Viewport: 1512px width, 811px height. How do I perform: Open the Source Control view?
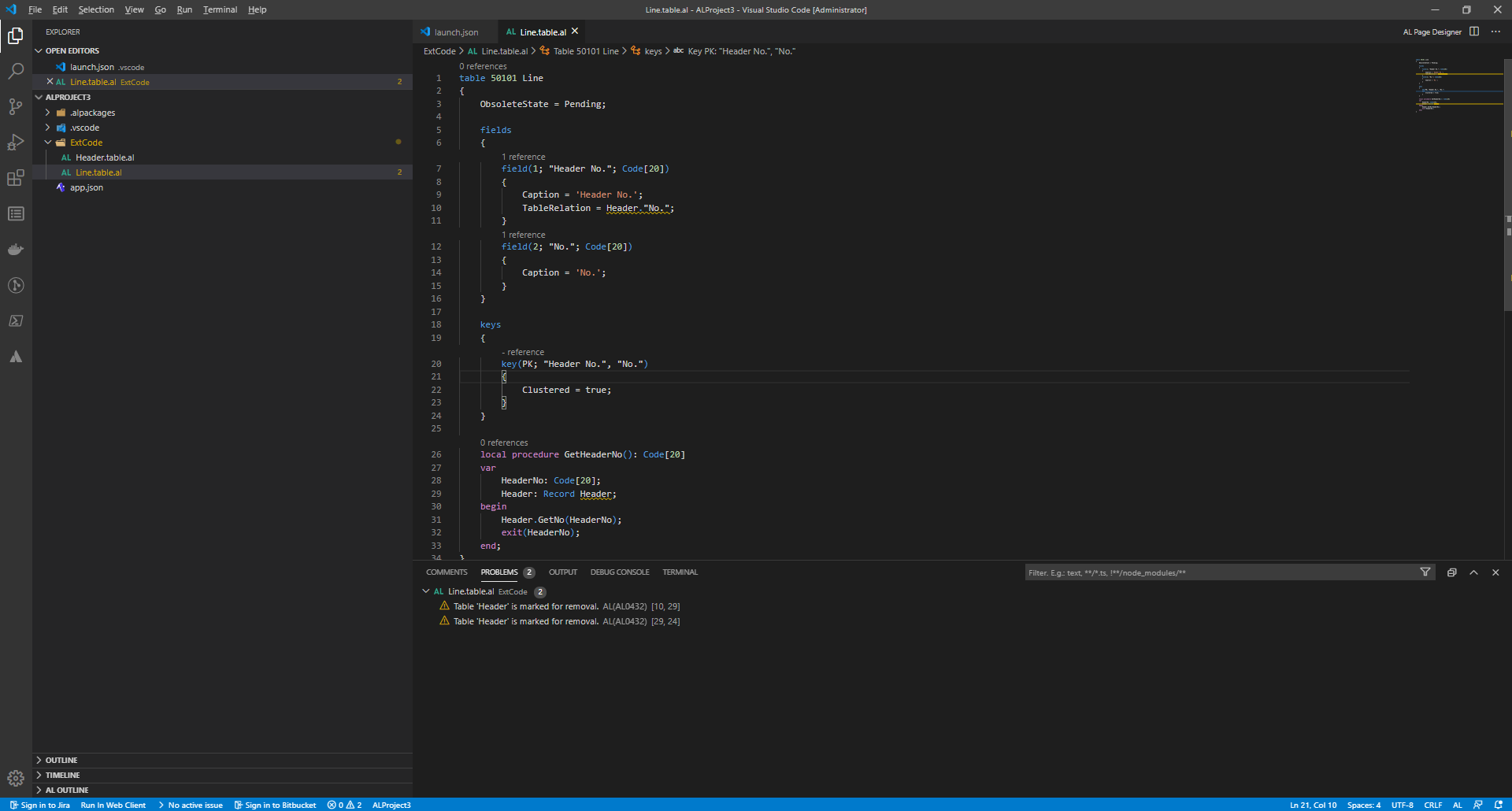pyautogui.click(x=16, y=106)
